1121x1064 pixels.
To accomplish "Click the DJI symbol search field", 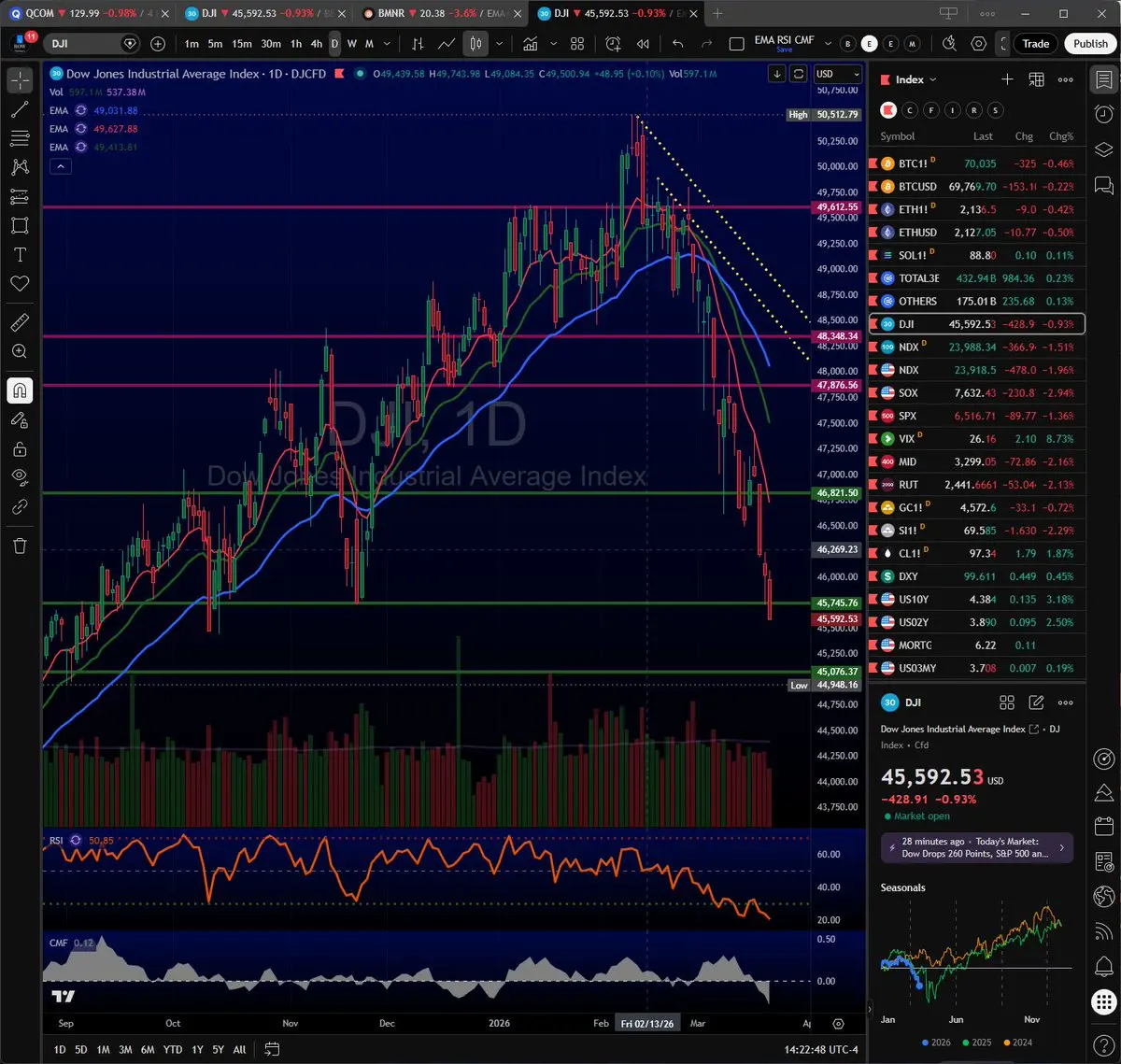I will coord(92,44).
